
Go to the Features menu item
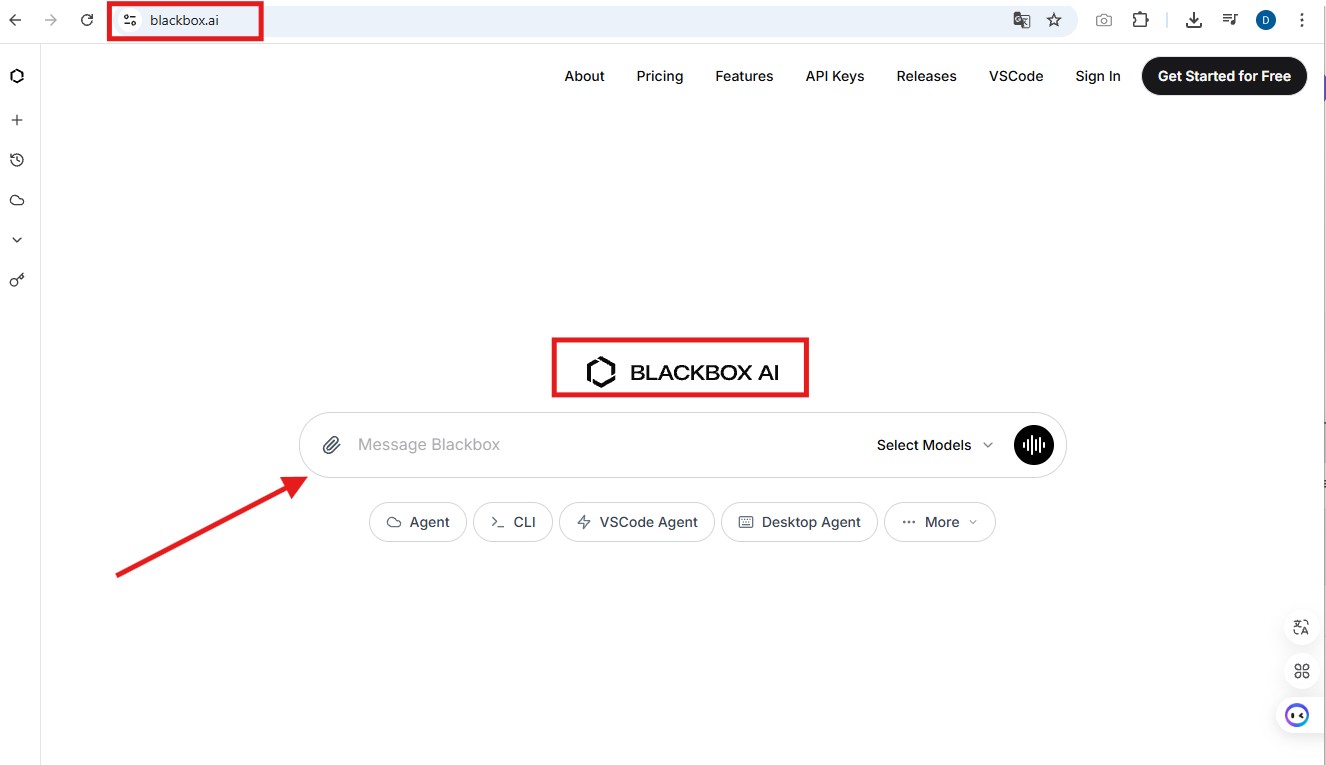coord(744,76)
